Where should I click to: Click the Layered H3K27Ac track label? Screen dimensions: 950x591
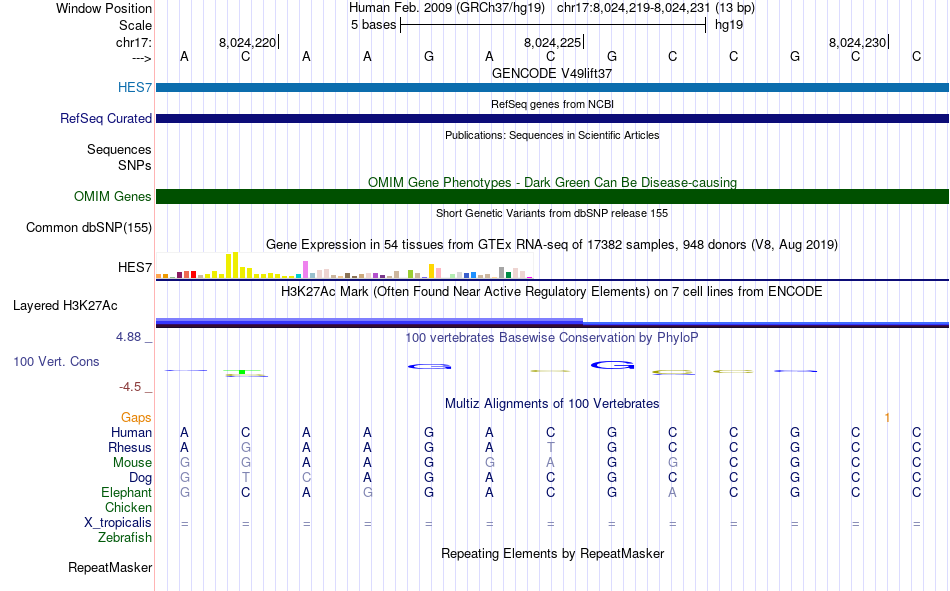(65, 306)
